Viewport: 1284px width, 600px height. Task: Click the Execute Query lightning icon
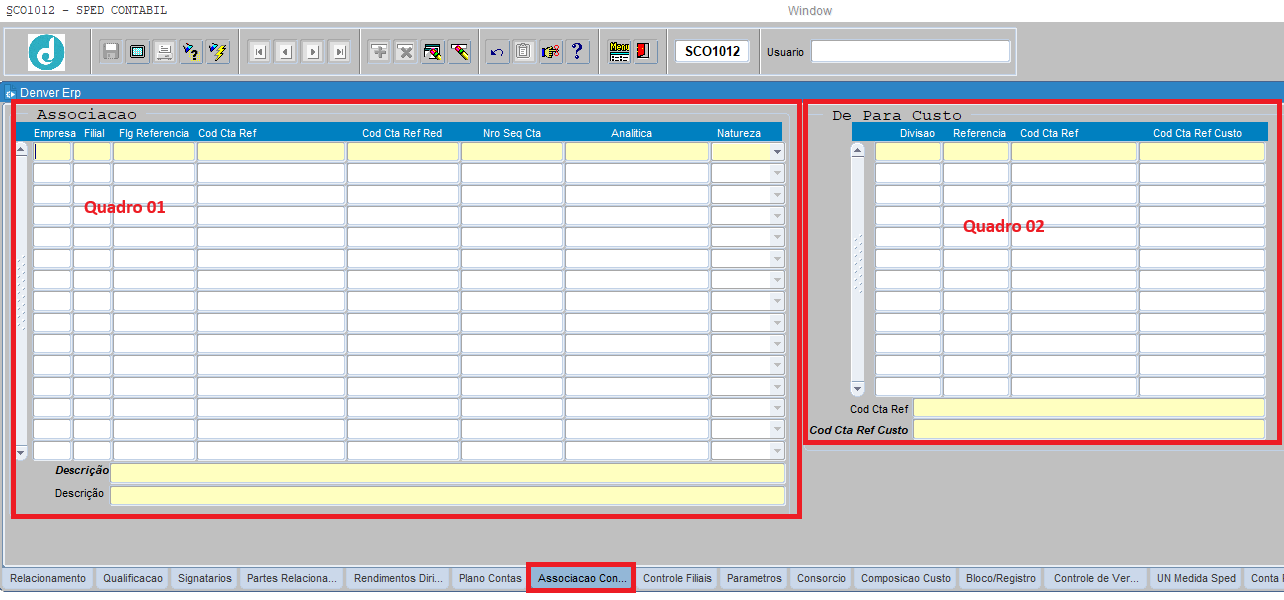(x=217, y=51)
